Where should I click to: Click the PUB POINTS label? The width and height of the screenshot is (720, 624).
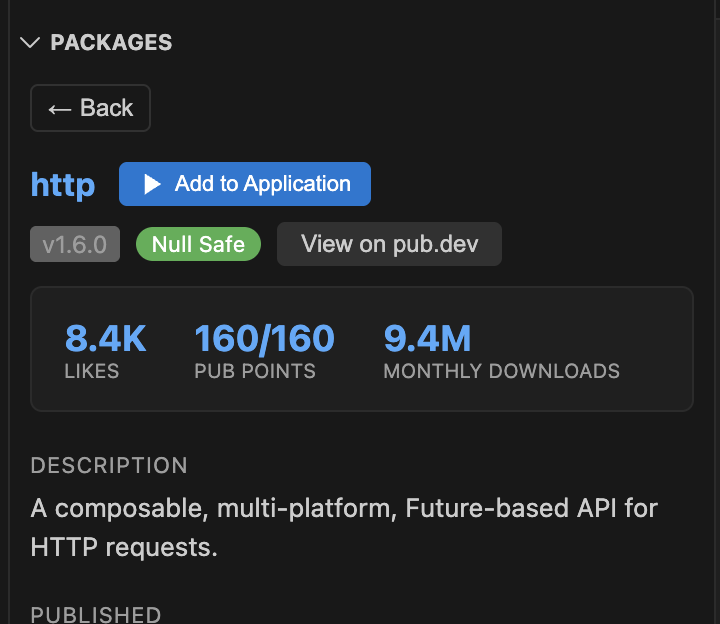(x=255, y=371)
